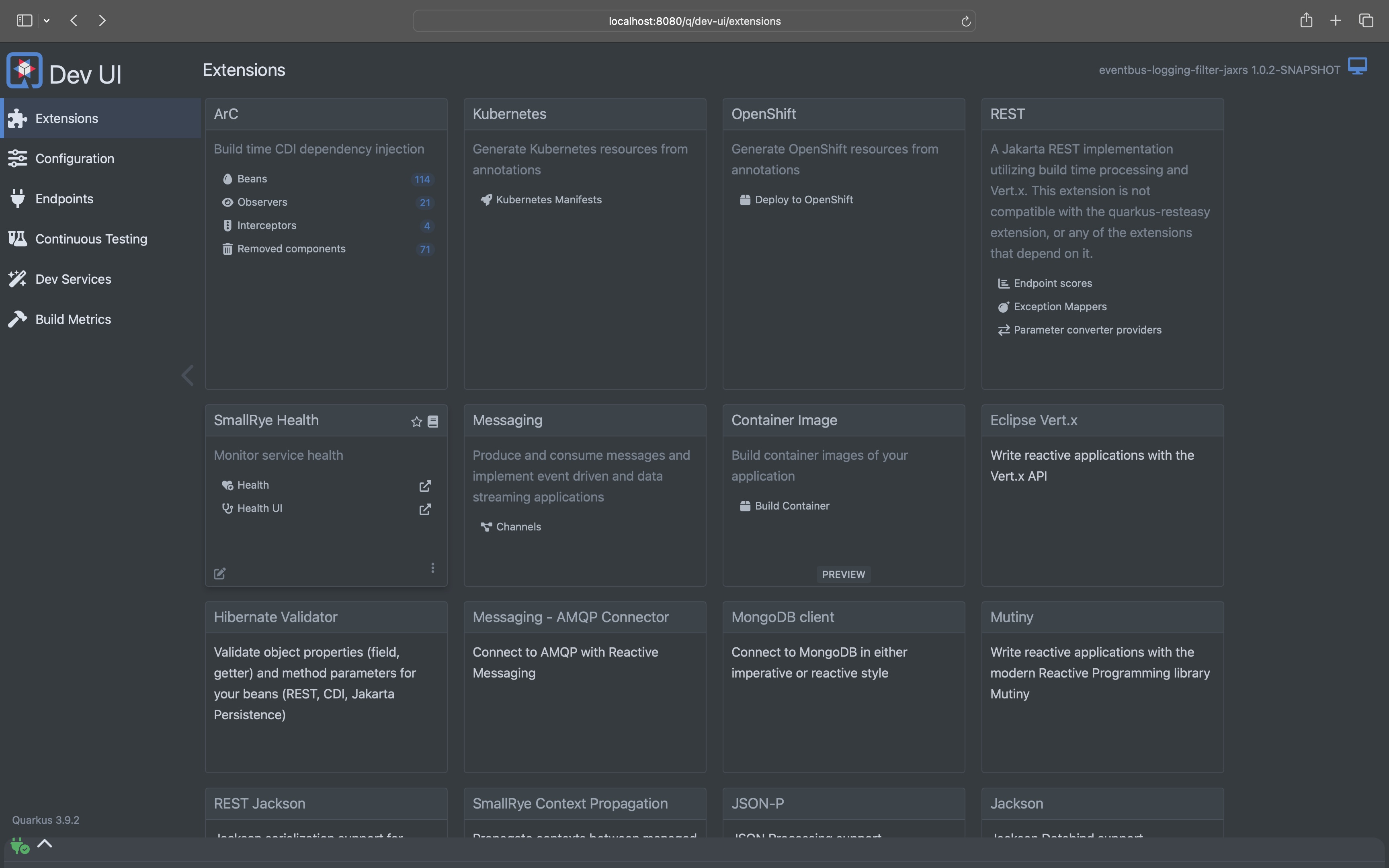Click the SmallRye Health configuration edit icon

point(220,573)
